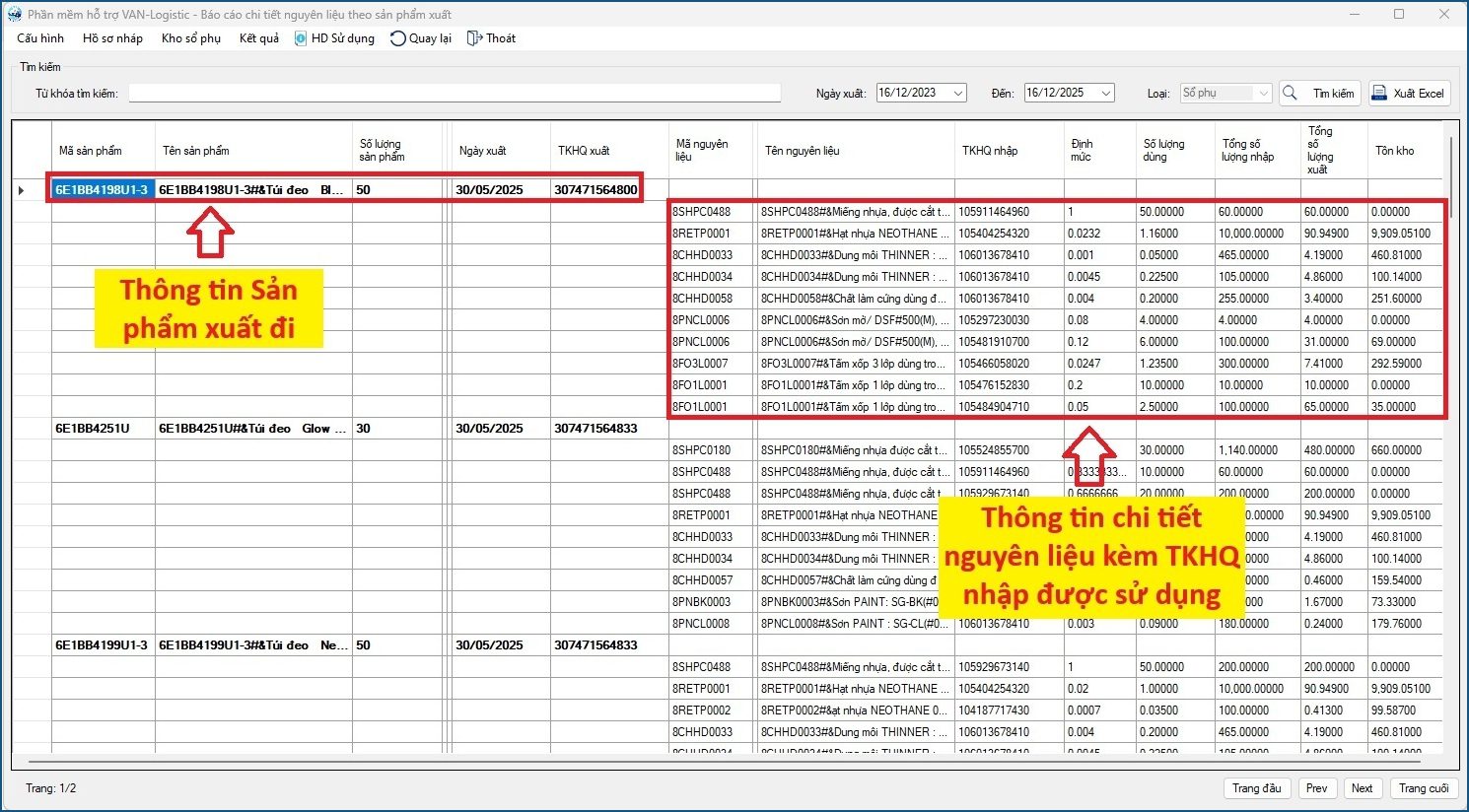The height and width of the screenshot is (812, 1469).
Task: Open the Ngày xuất date dropdown
Action: [x=957, y=94]
